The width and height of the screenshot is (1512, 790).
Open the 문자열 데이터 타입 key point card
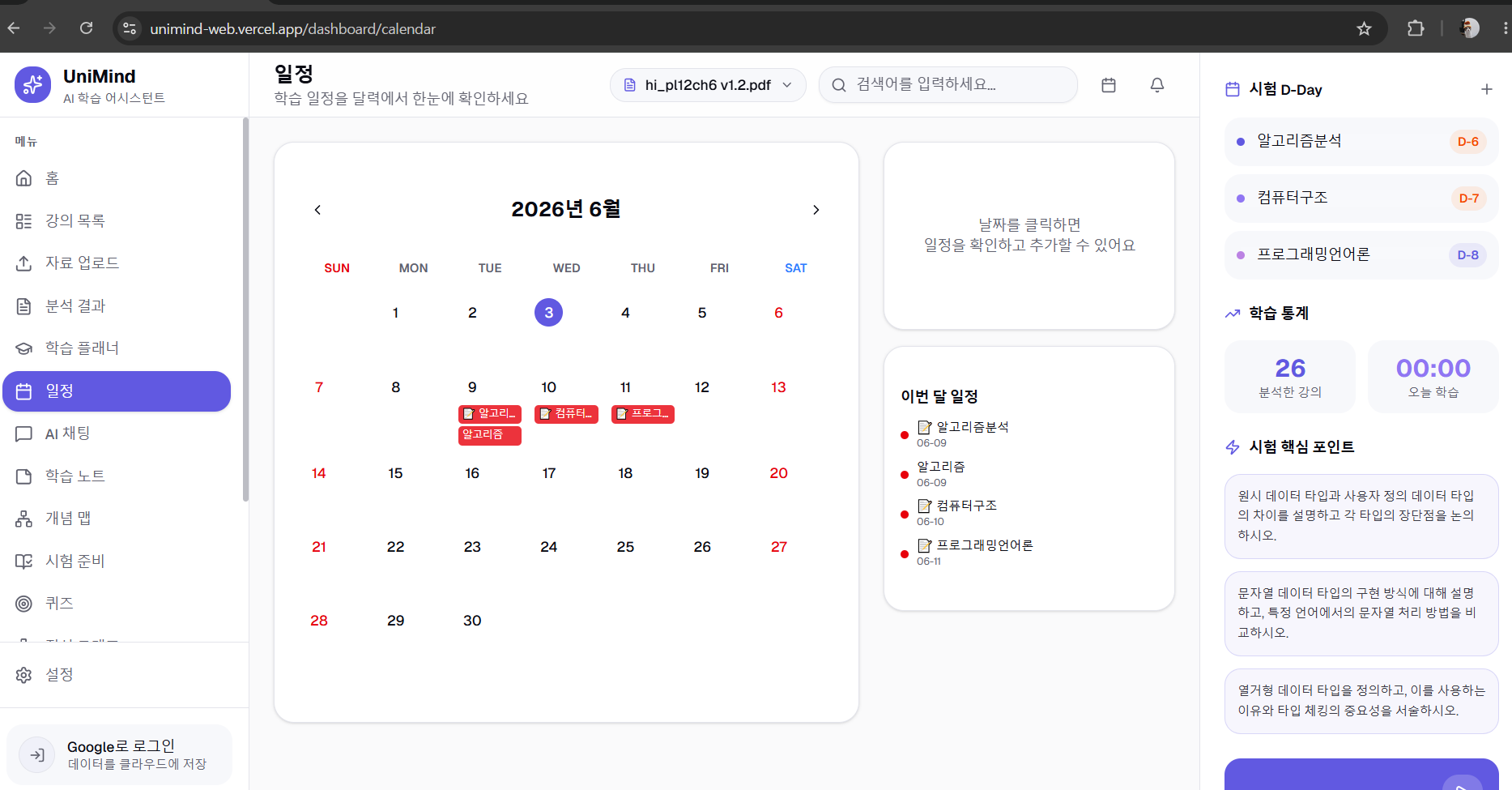pos(1361,613)
